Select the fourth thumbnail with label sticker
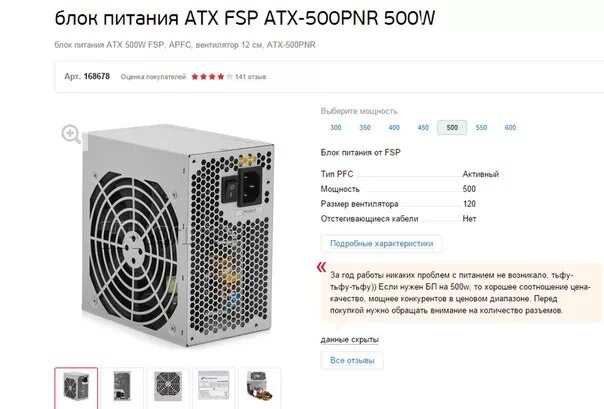604x409 pixels. click(x=214, y=388)
